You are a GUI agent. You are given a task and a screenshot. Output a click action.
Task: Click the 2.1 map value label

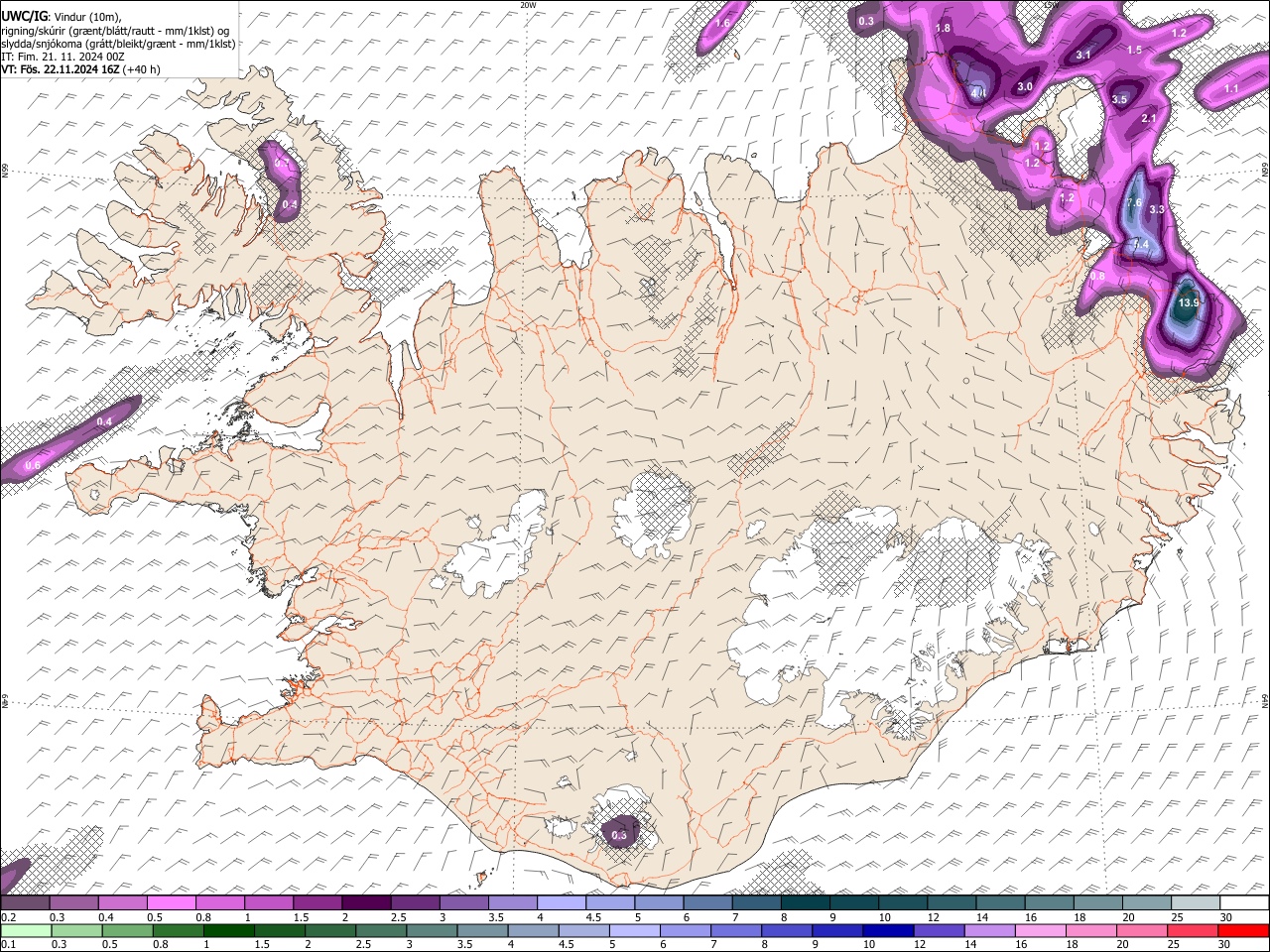tap(1150, 118)
